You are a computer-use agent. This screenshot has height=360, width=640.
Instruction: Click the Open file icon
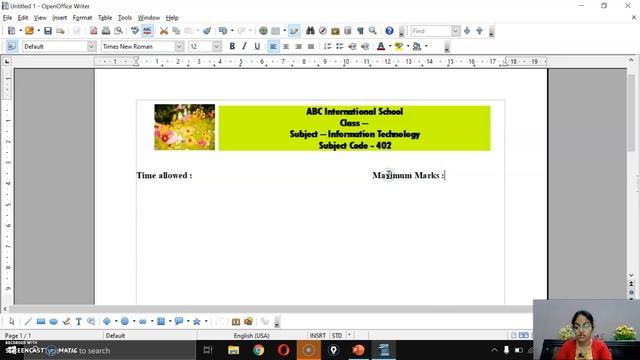tap(29, 31)
